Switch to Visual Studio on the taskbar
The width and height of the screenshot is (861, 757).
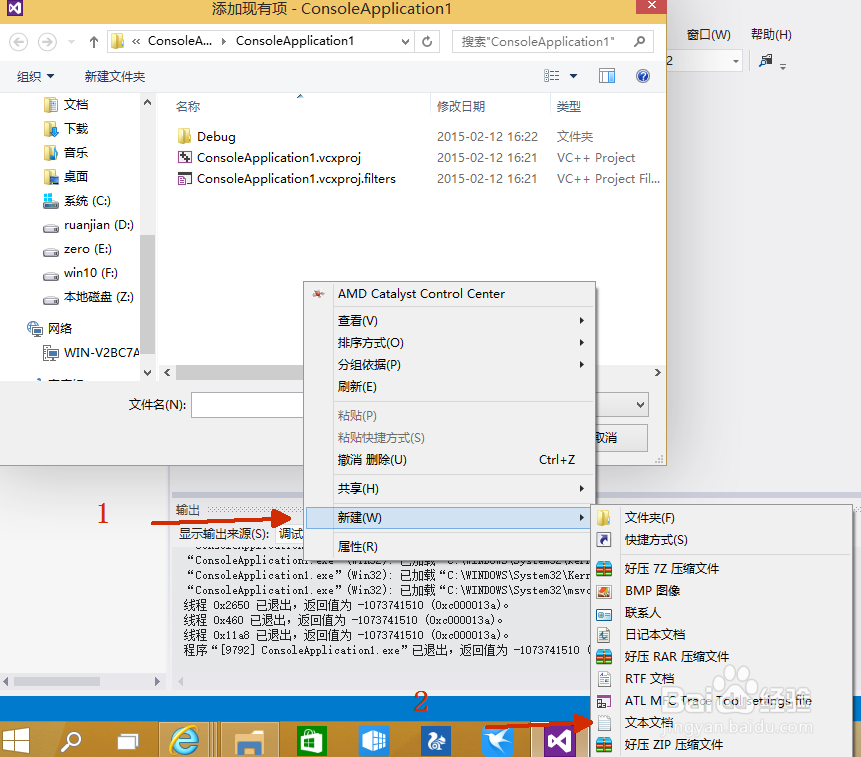click(560, 741)
